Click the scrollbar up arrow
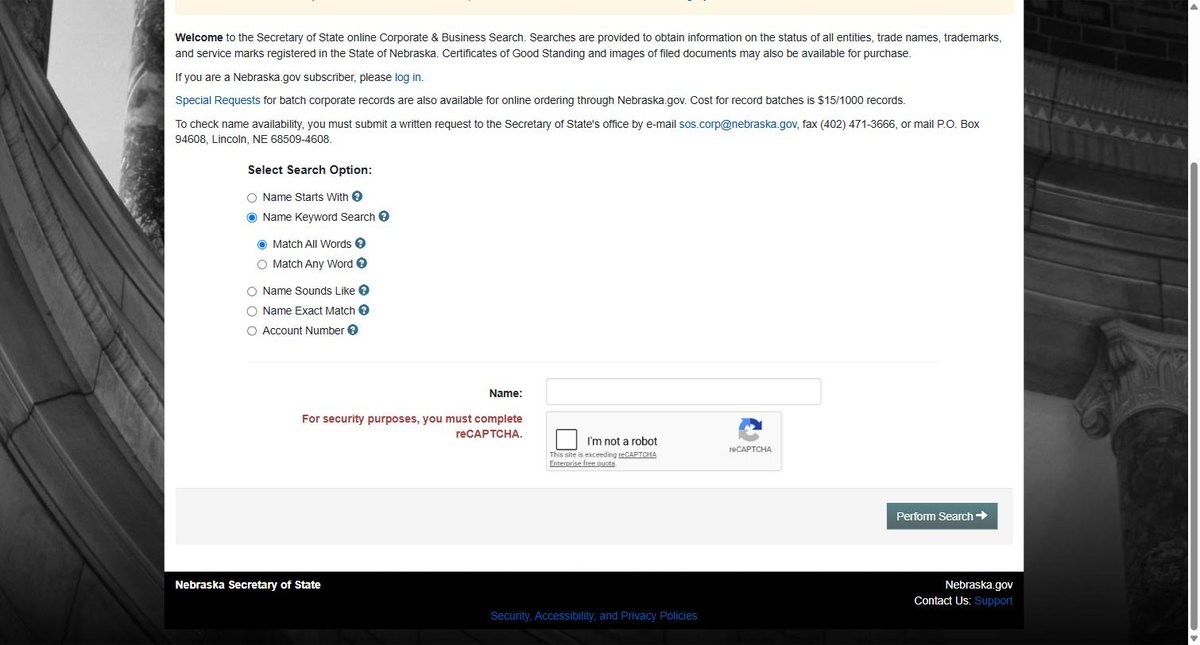This screenshot has width=1200, height=645. coord(1193,6)
